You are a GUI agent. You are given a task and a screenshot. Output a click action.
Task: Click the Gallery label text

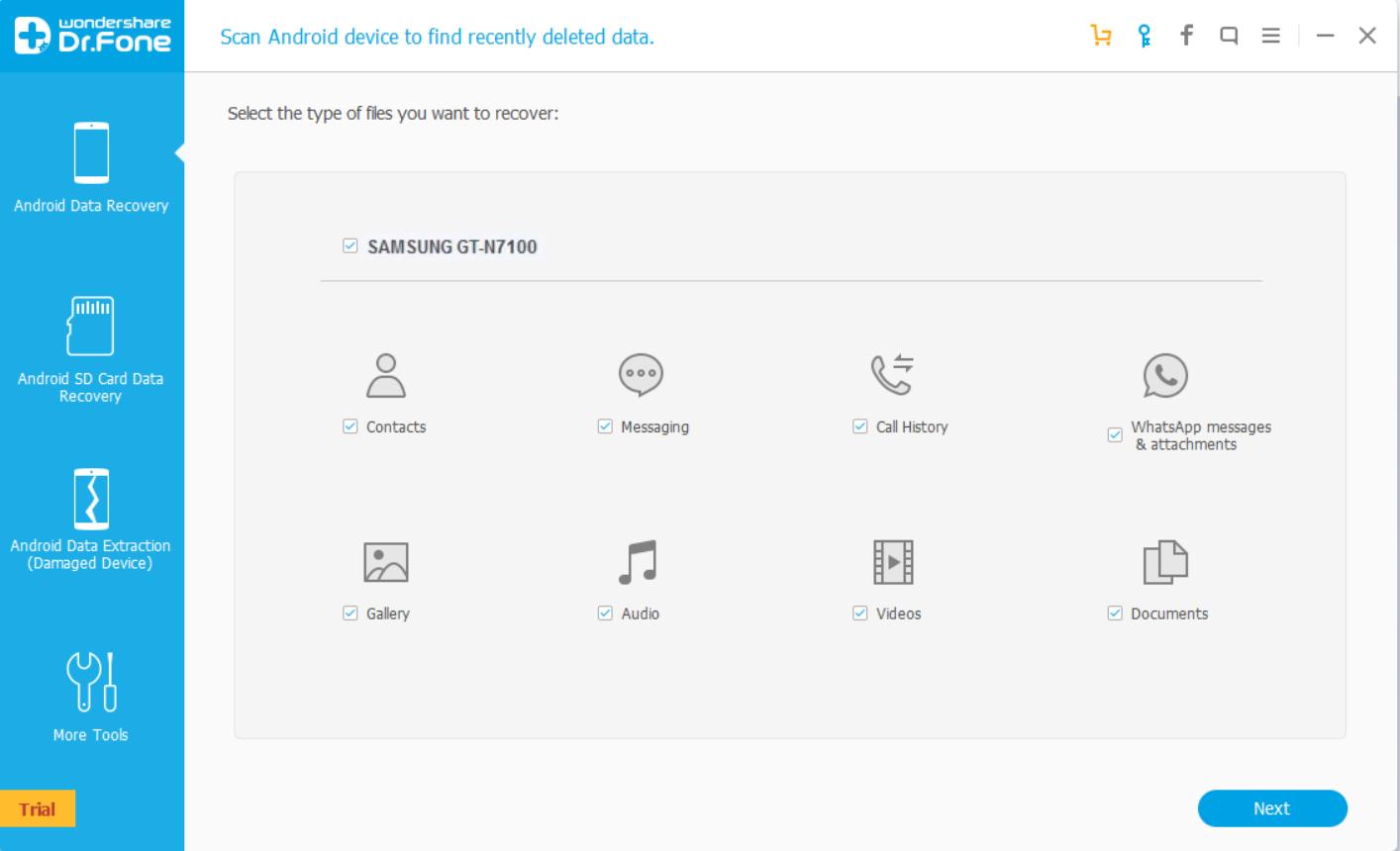[x=387, y=615]
